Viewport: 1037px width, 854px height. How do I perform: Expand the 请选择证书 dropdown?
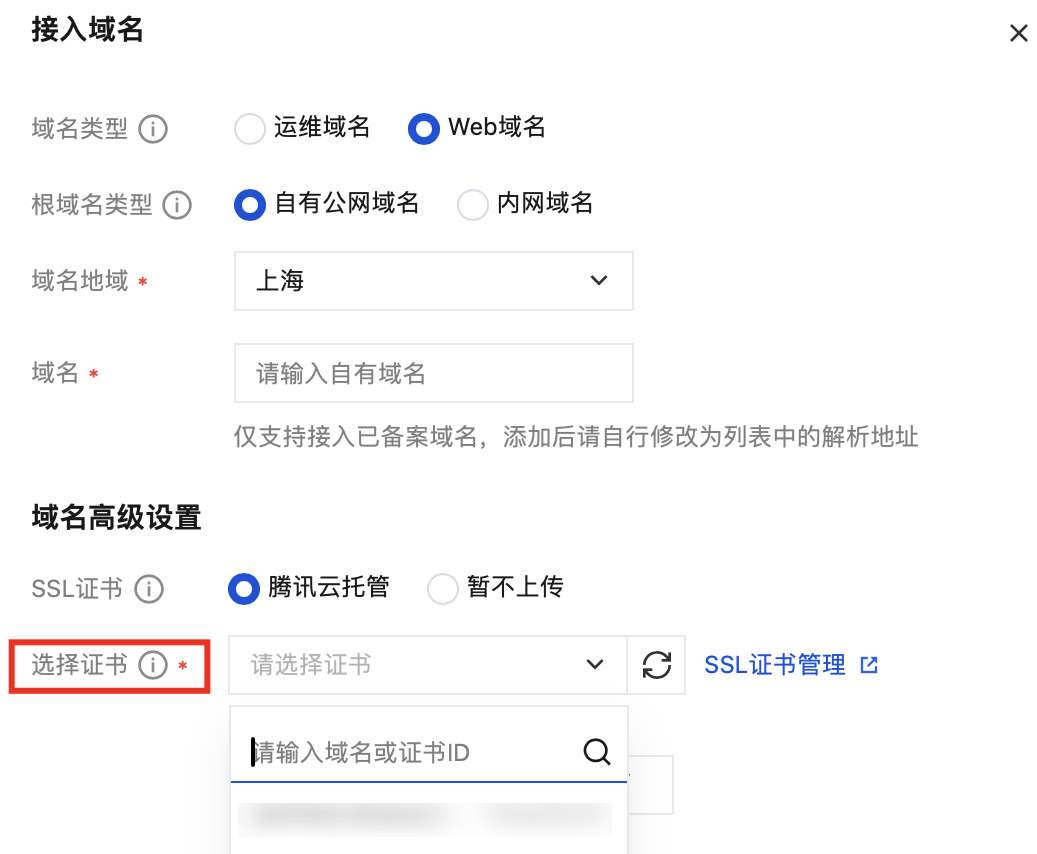[427, 665]
